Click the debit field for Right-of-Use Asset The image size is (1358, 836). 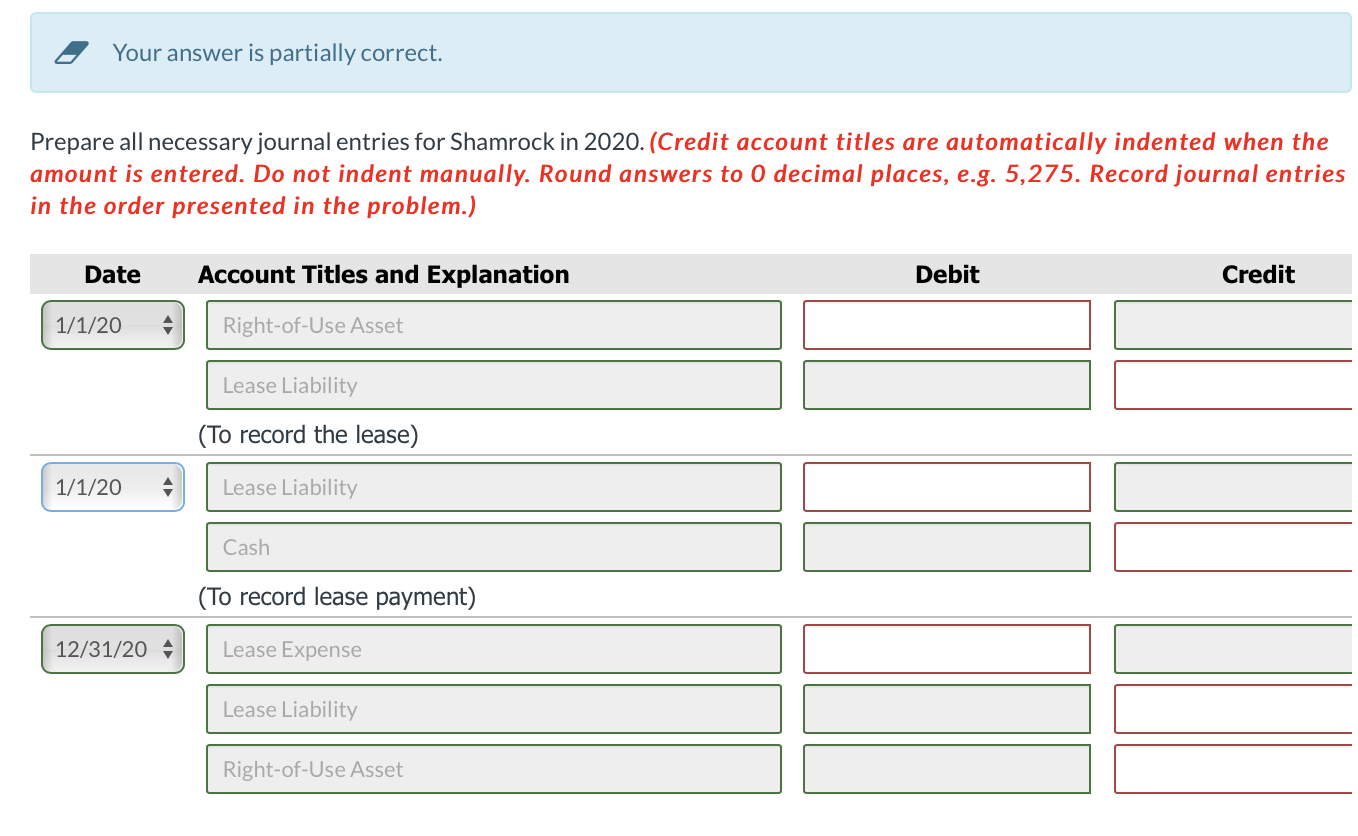[946, 325]
